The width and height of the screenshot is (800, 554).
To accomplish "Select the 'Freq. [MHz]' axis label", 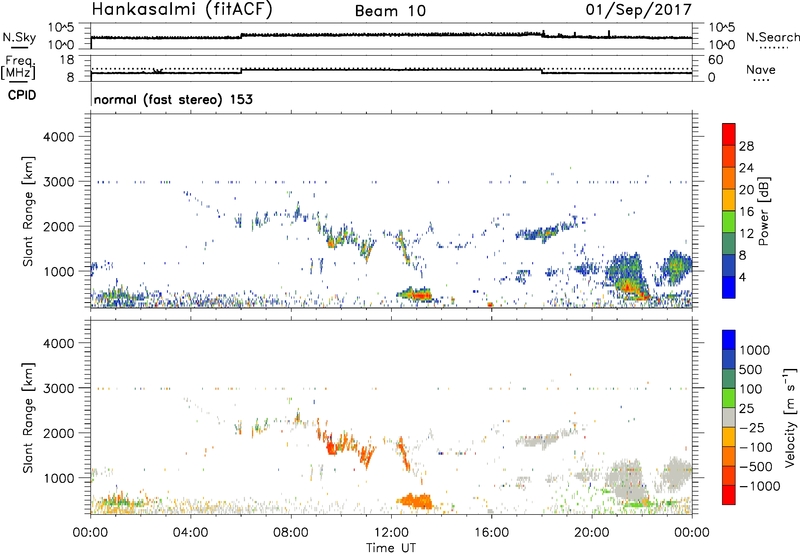I will [19, 68].
